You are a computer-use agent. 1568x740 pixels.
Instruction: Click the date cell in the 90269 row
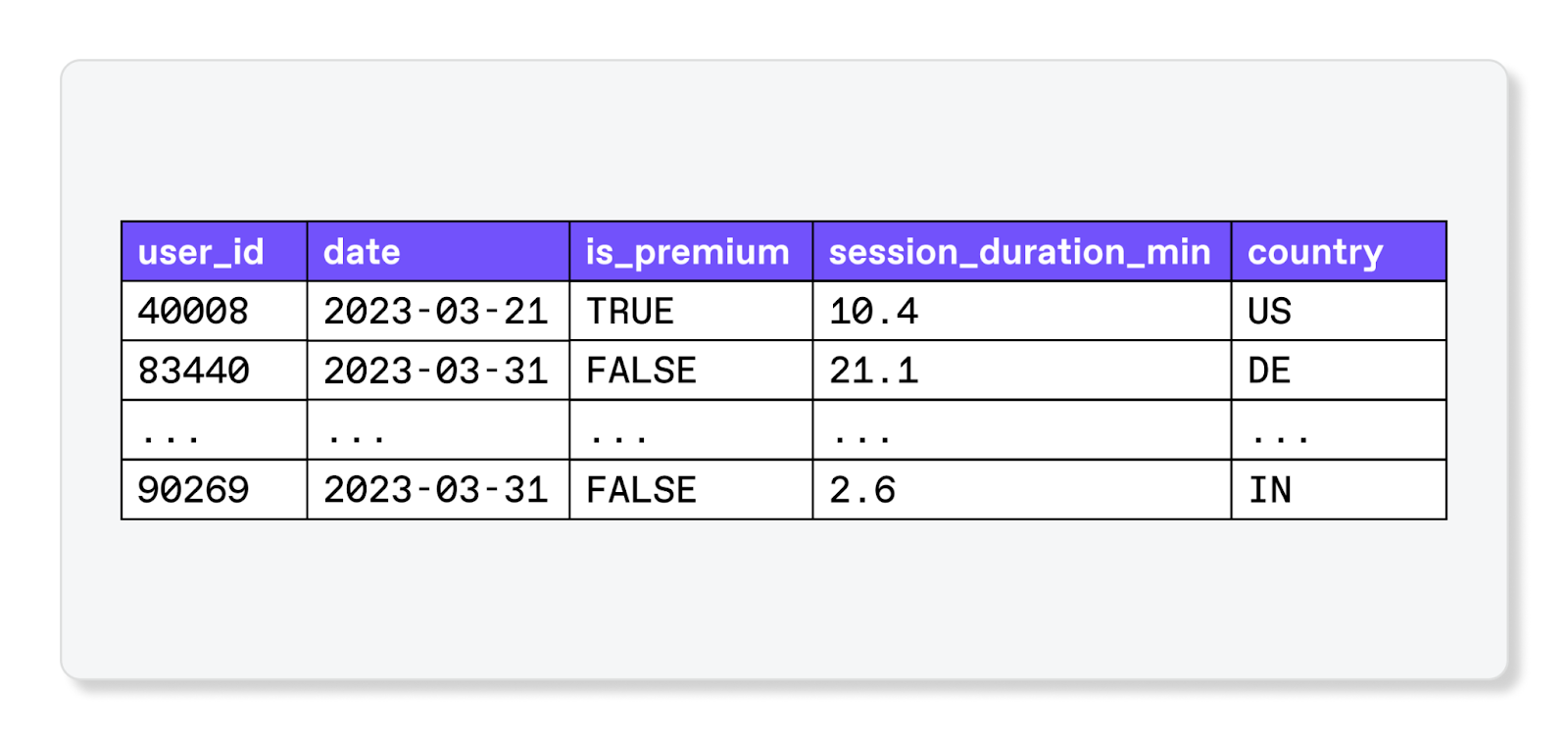click(x=435, y=490)
